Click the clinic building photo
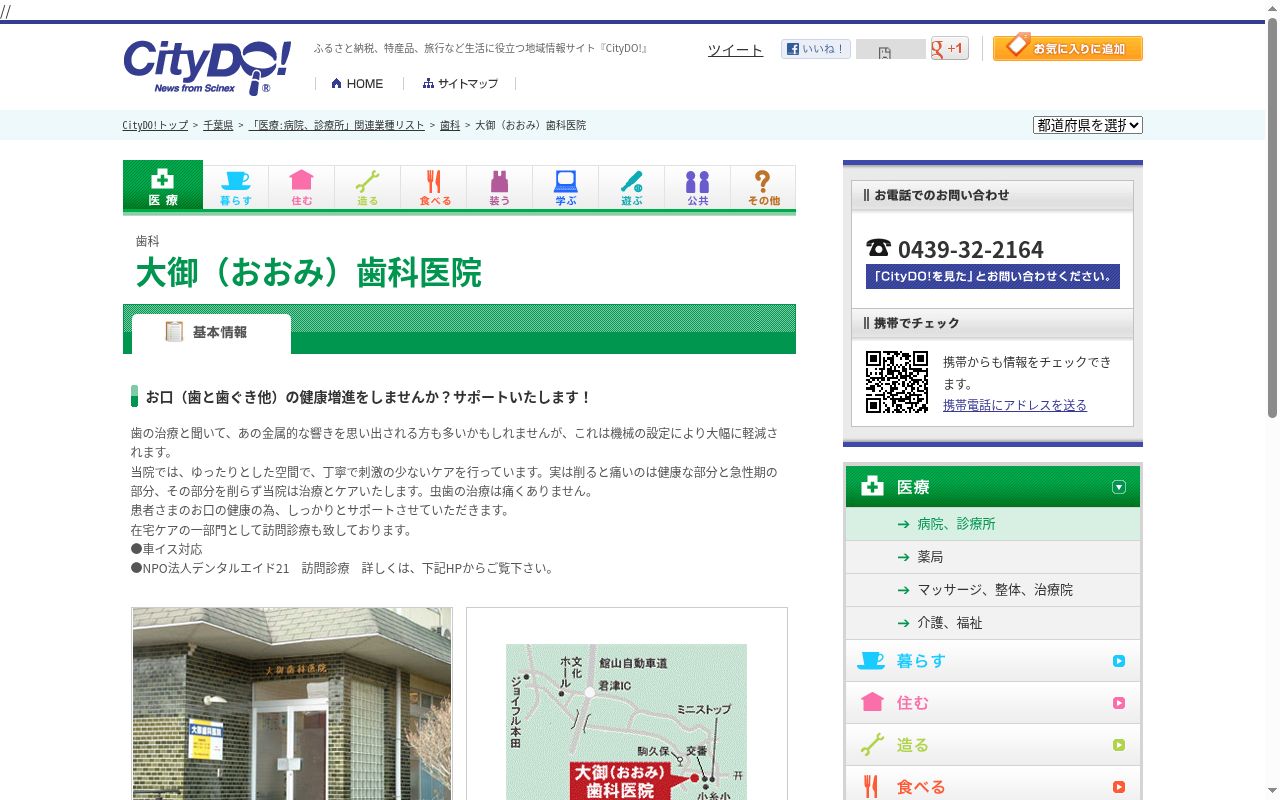 (x=292, y=704)
